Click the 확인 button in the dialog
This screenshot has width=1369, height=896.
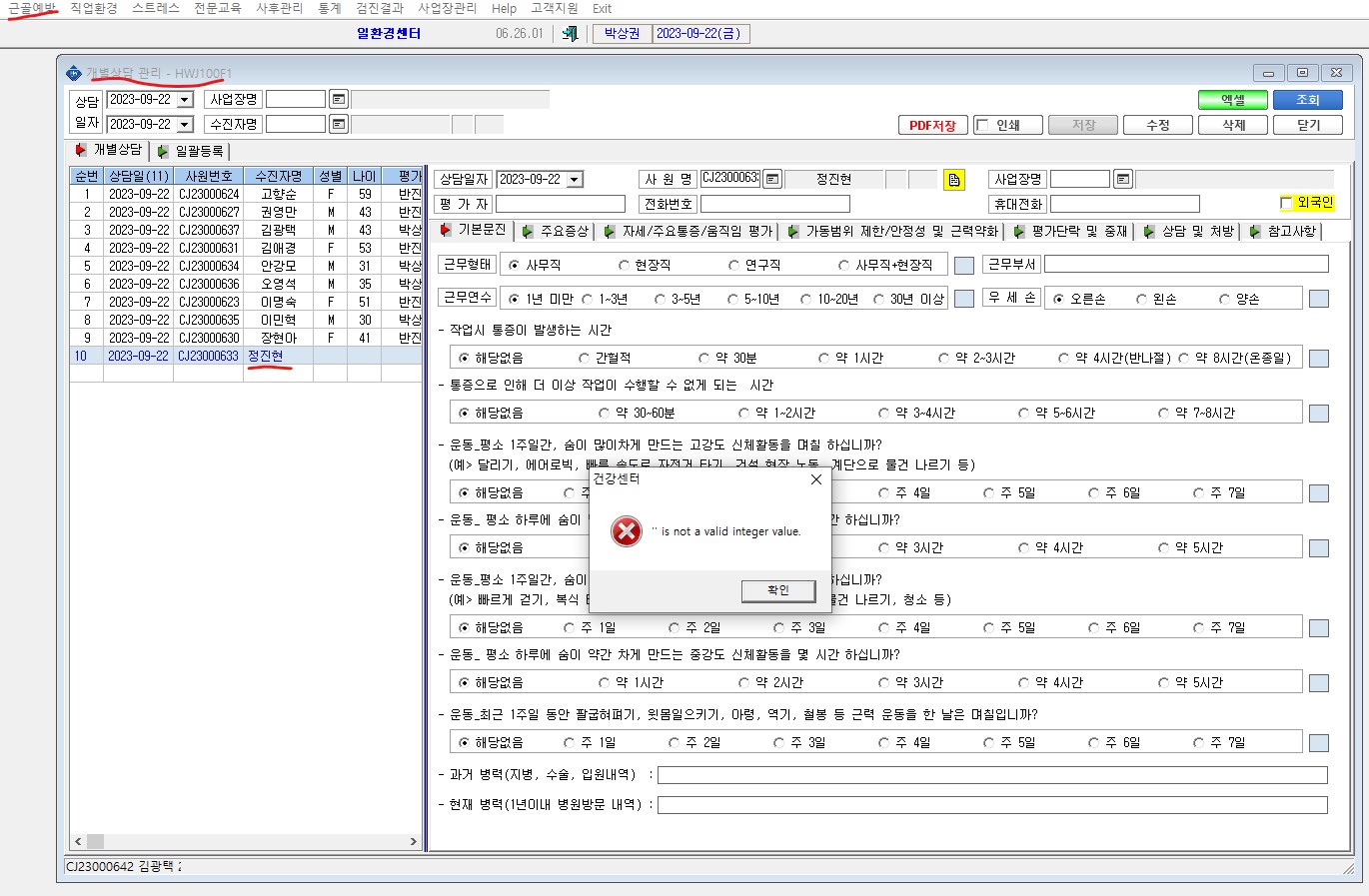click(x=778, y=590)
